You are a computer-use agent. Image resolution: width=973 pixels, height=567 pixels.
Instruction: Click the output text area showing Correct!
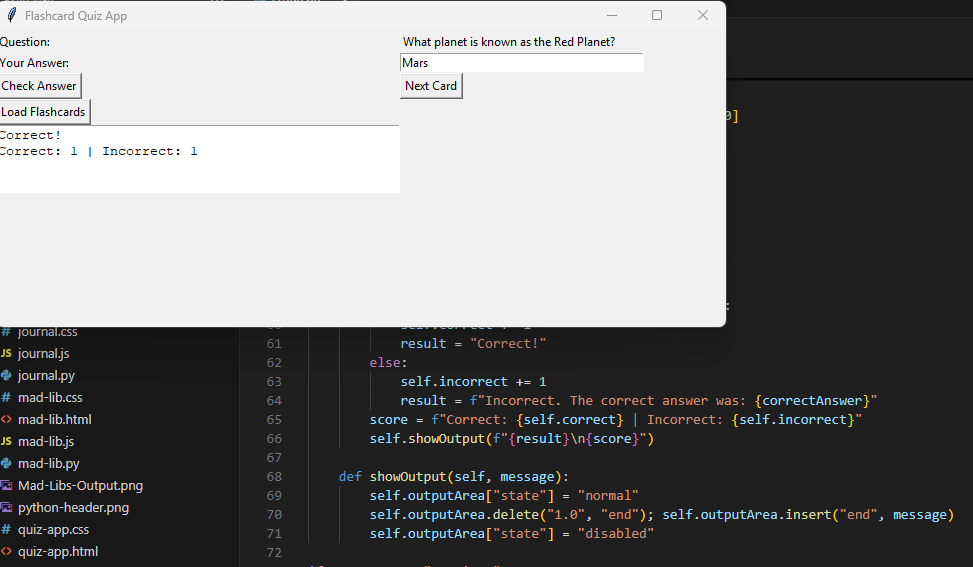click(199, 159)
